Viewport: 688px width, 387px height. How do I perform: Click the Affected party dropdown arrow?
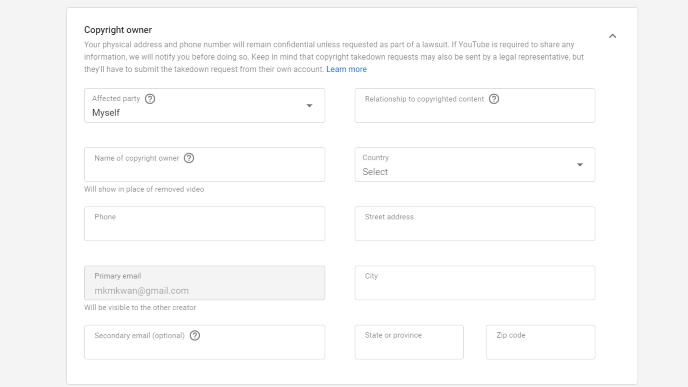point(309,105)
